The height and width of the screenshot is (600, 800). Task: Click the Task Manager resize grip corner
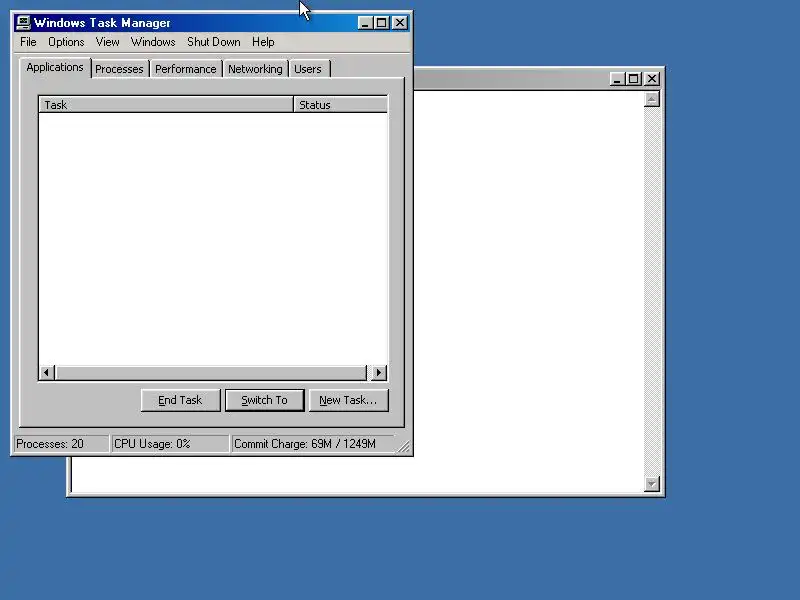(404, 447)
